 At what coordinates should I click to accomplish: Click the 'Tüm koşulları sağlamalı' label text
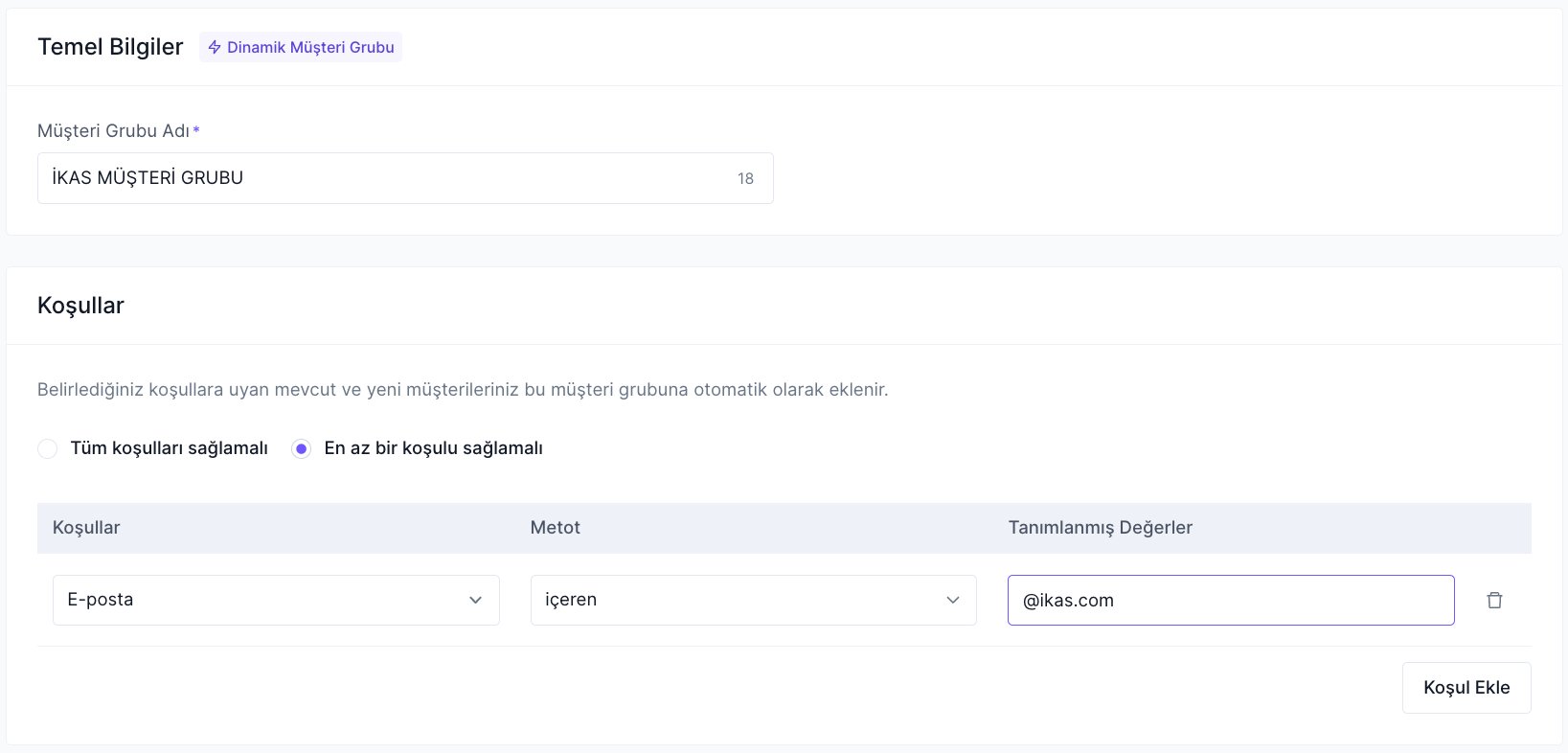point(169,448)
